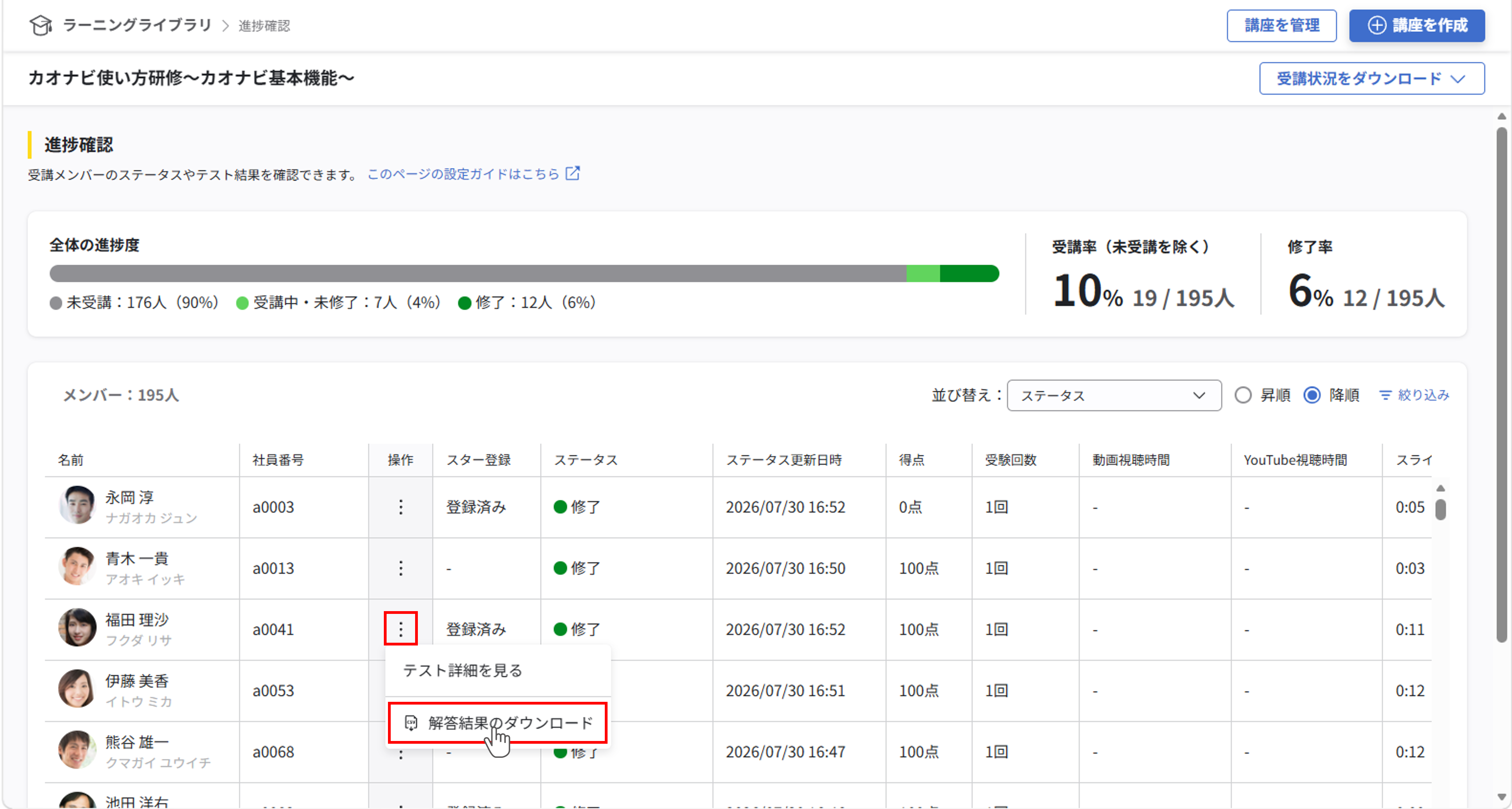Click the スター登録 column header
The width and height of the screenshot is (1512, 809).
[x=478, y=460]
